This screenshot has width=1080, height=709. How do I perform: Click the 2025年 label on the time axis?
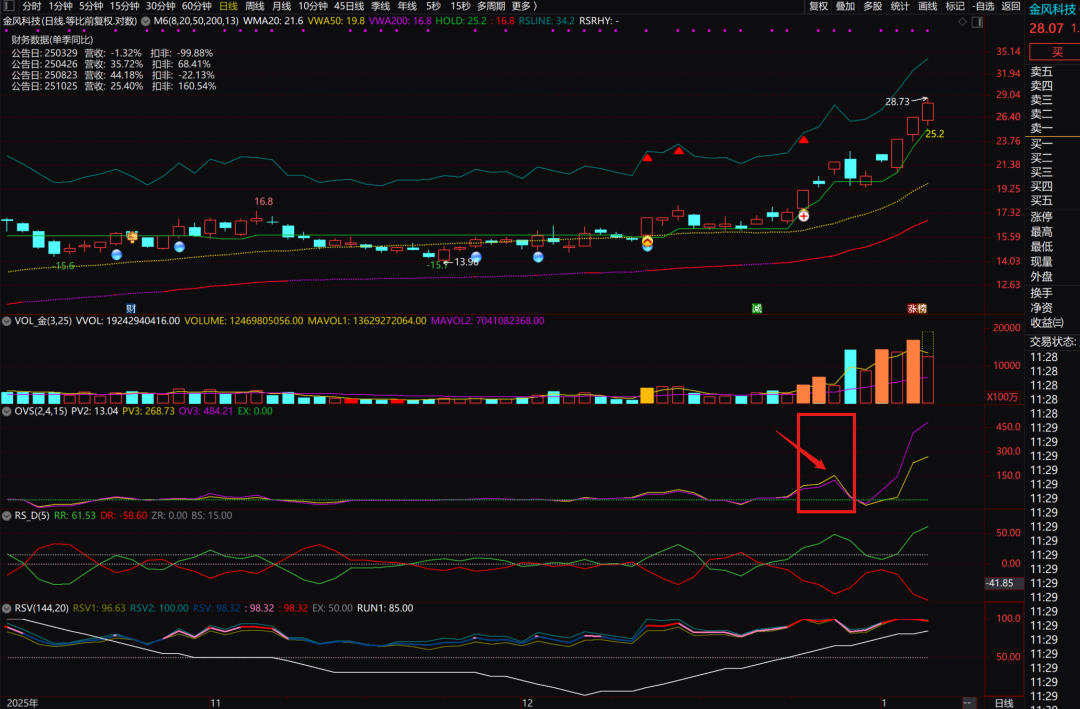(22, 703)
